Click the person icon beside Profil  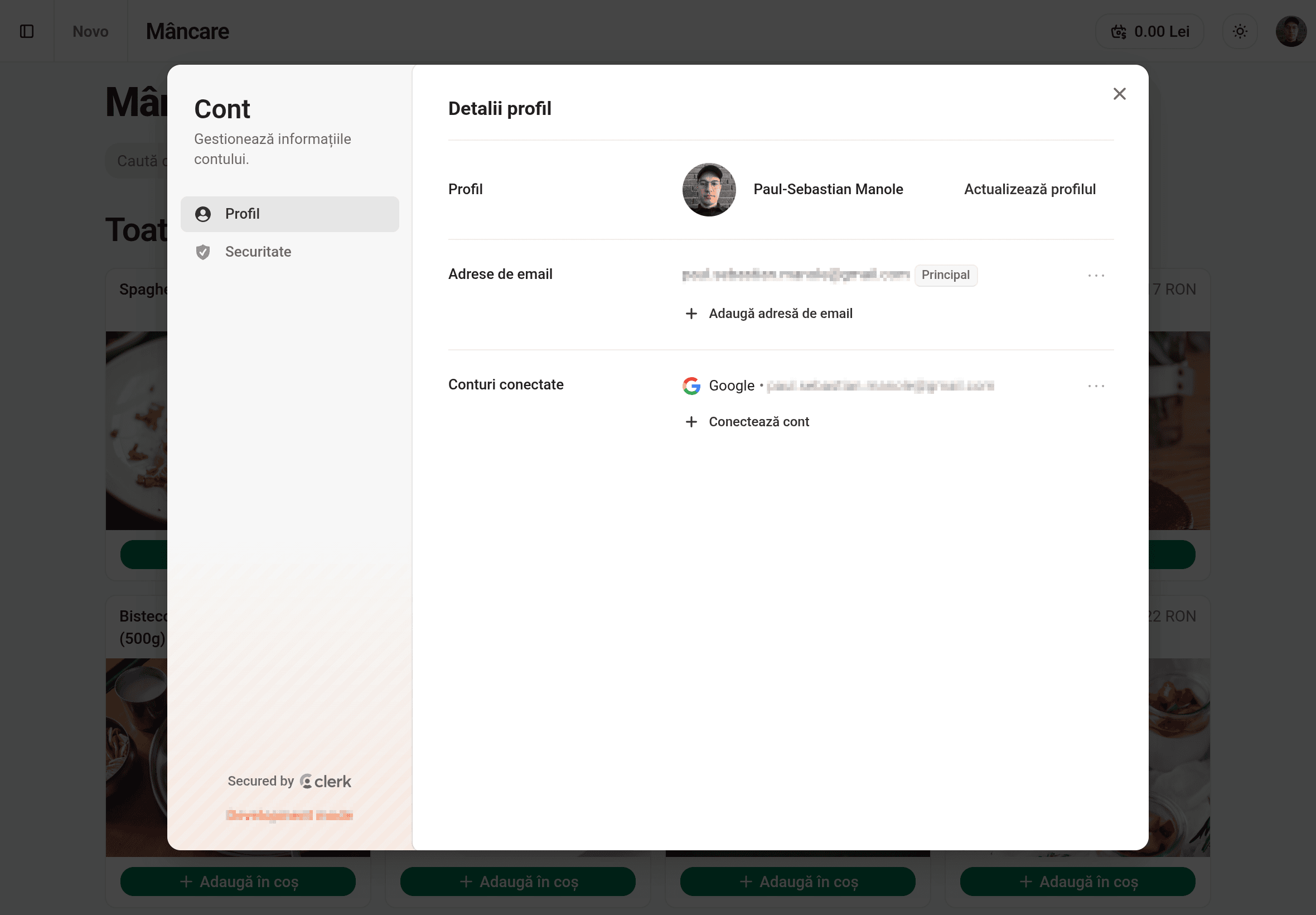click(x=203, y=214)
